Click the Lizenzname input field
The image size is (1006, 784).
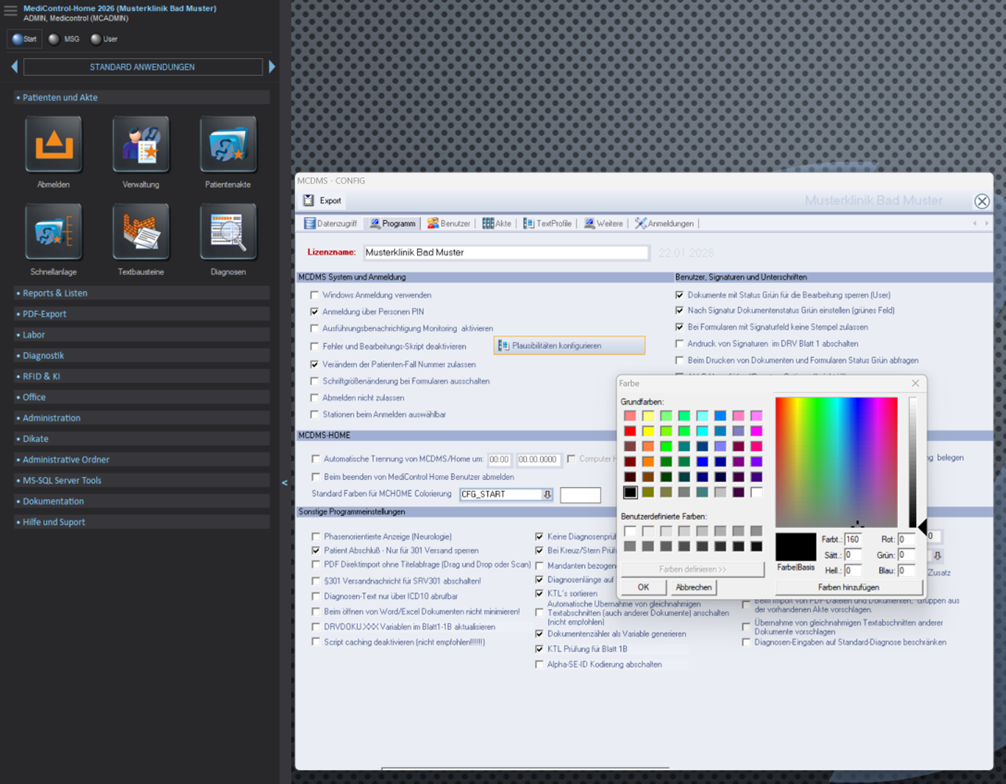[x=505, y=253]
